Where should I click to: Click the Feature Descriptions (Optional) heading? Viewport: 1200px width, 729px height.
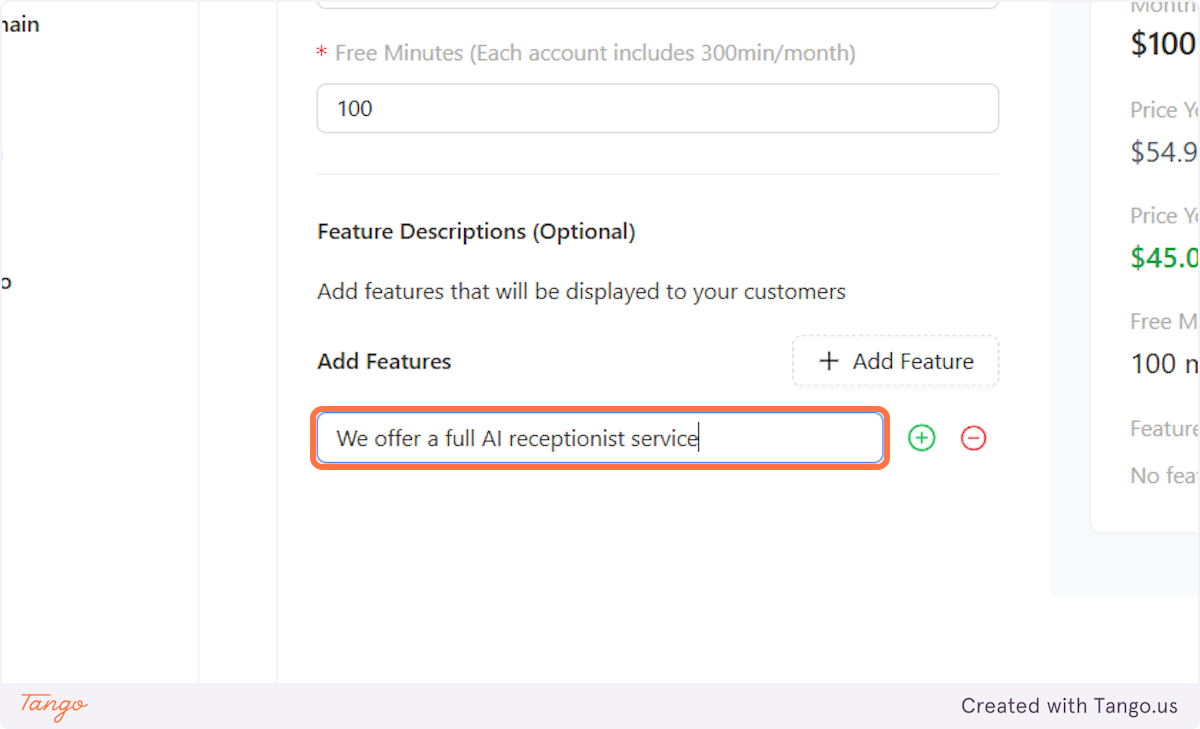pos(475,231)
